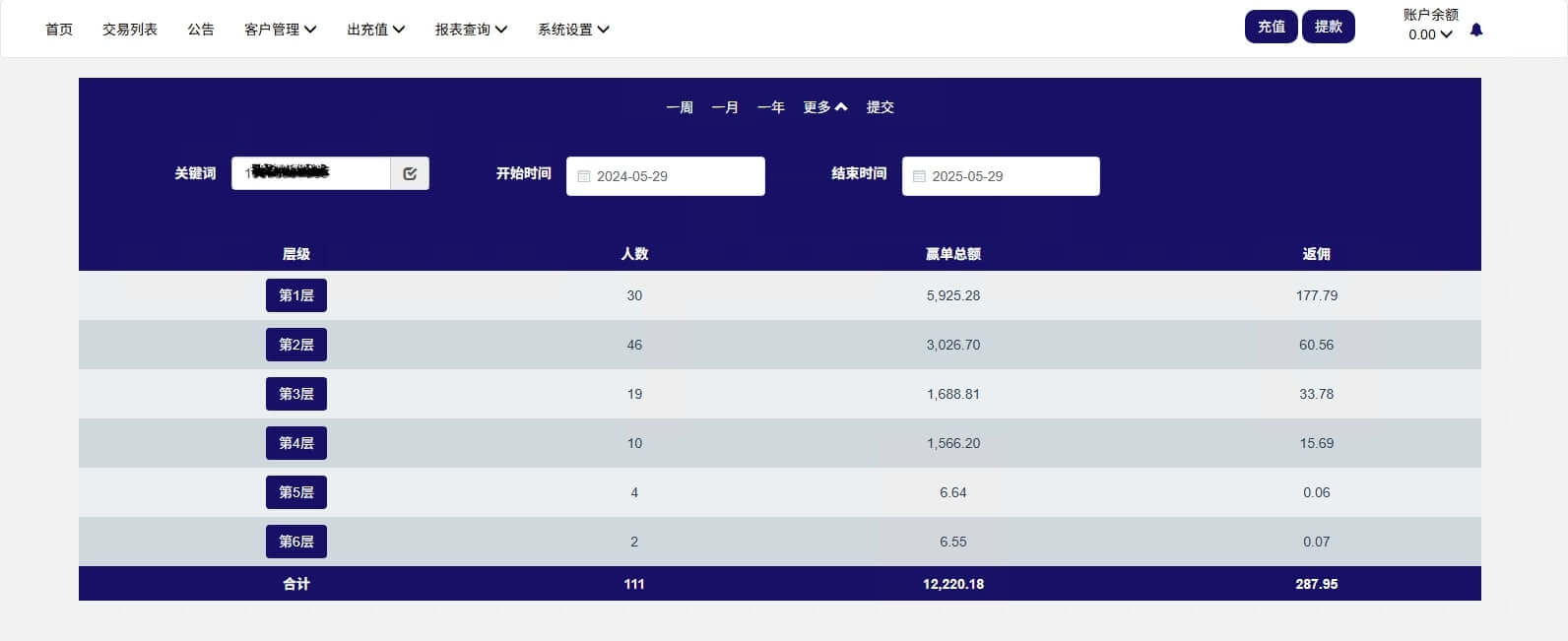Select the 一月 time range
The height and width of the screenshot is (641, 1568).
pyautogui.click(x=725, y=107)
